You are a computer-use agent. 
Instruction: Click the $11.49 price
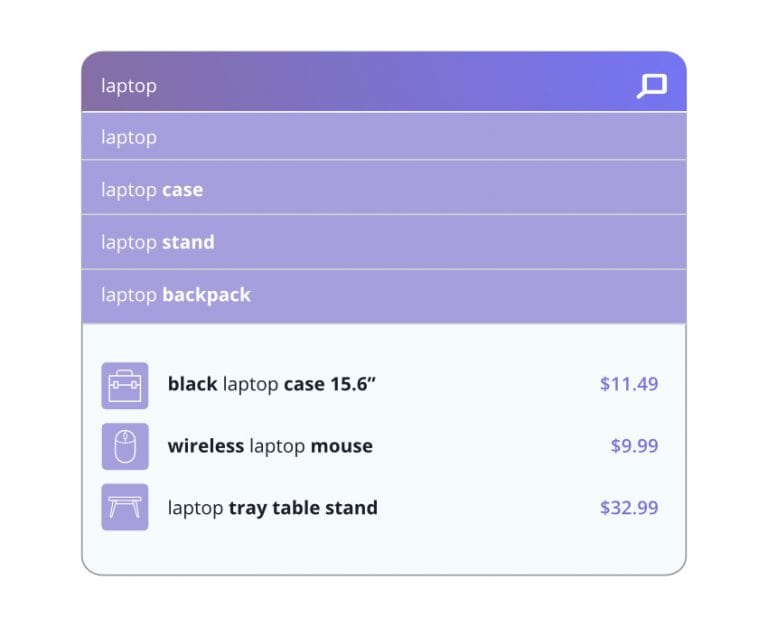point(629,384)
